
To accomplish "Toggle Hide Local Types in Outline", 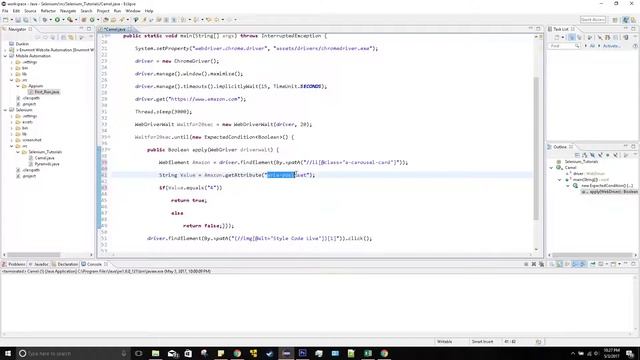I will (616, 155).
